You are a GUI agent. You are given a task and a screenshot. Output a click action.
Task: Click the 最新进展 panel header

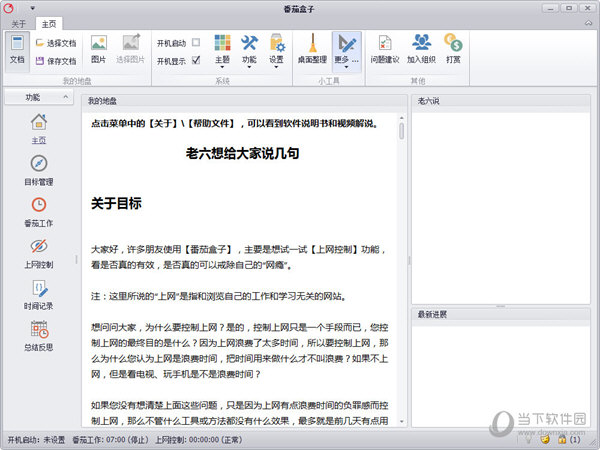point(501,315)
